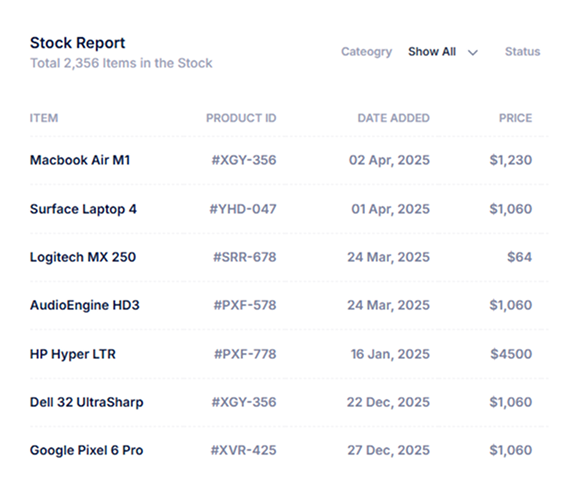
Task: Click the Logitech MX 250 date 24 Mar, 2025
Action: click(x=388, y=257)
